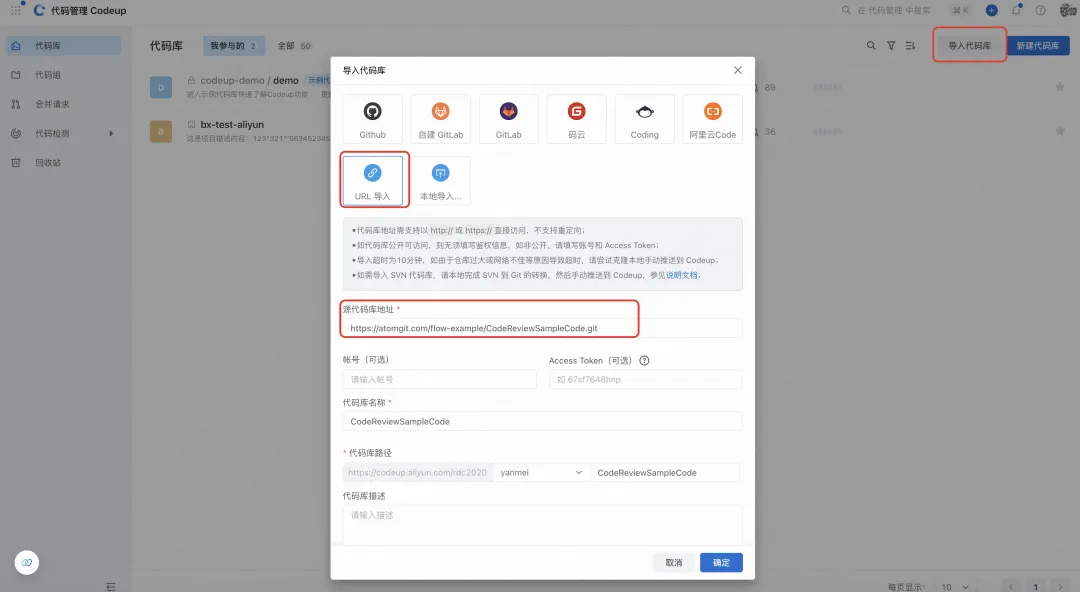Click the blue plus create icon
The image size is (1080, 592).
click(991, 10)
